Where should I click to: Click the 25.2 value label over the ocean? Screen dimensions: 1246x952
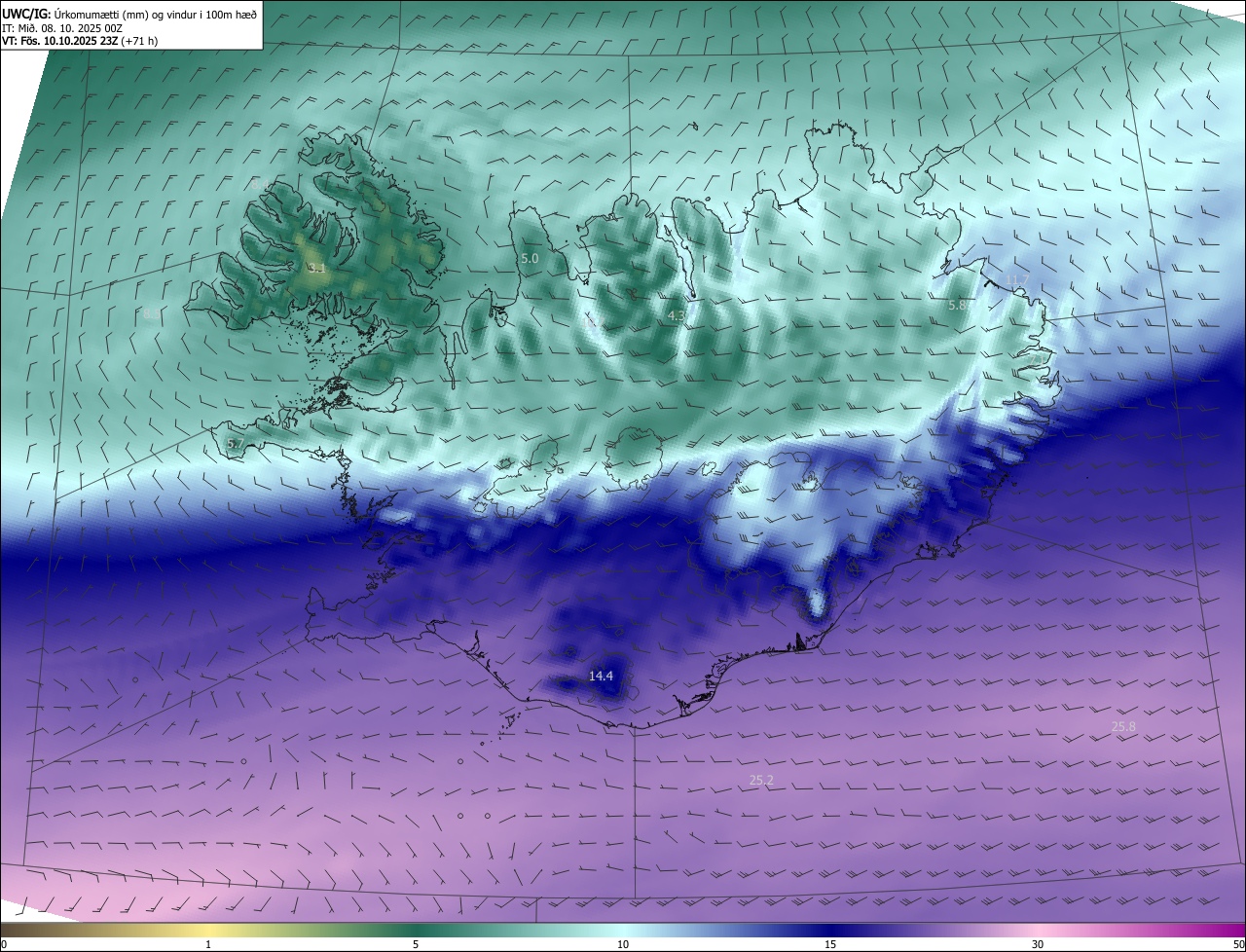761,780
